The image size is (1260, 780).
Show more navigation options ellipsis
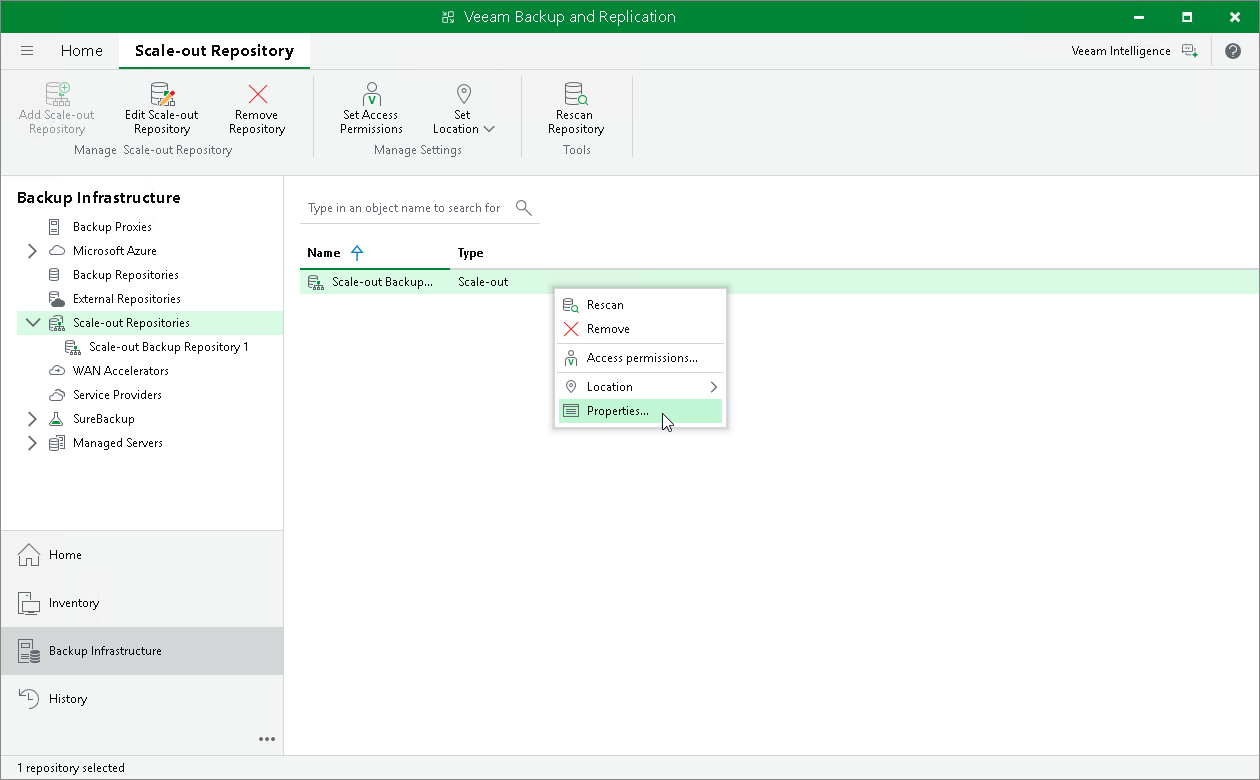click(267, 739)
